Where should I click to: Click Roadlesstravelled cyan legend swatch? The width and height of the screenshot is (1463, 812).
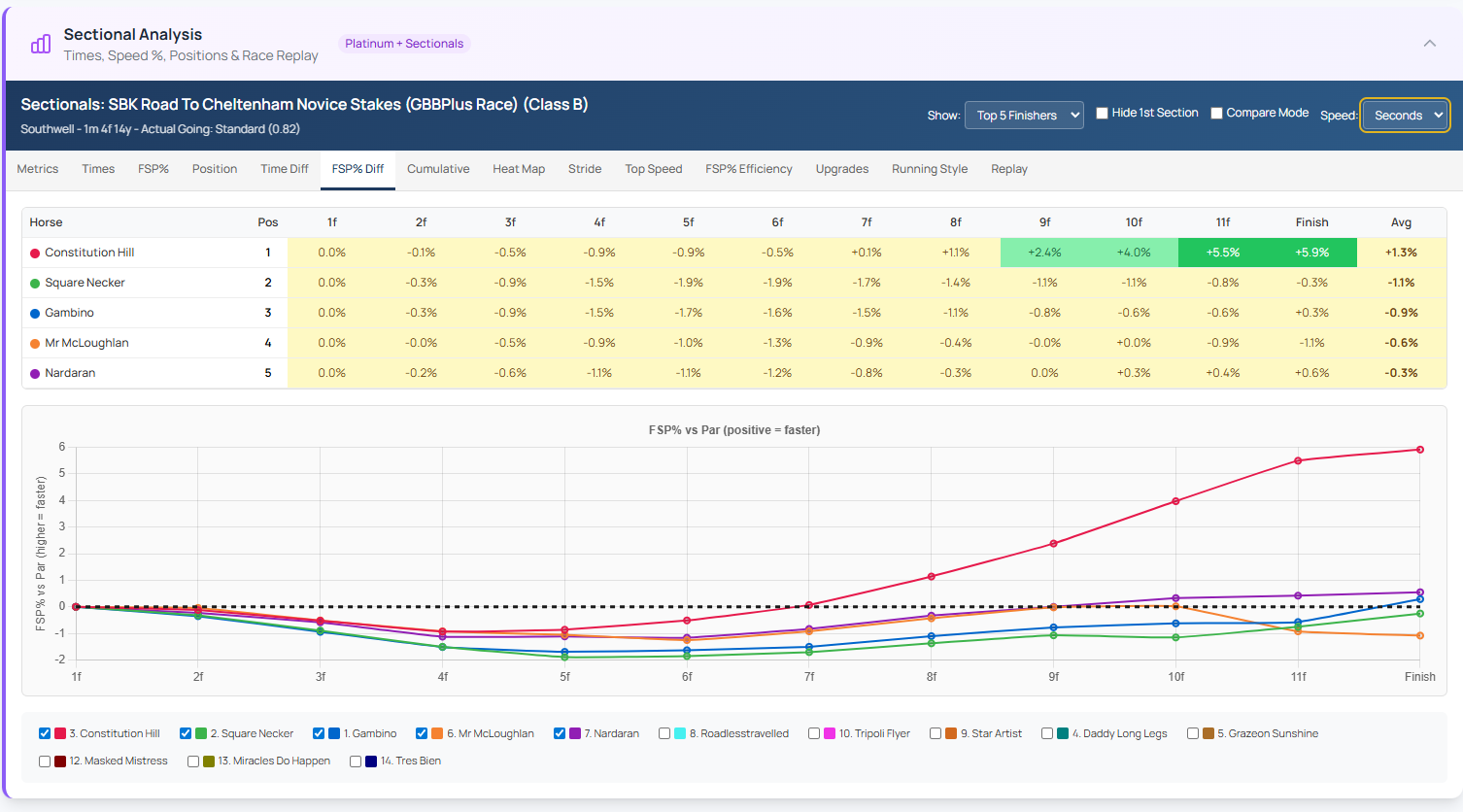(x=680, y=733)
